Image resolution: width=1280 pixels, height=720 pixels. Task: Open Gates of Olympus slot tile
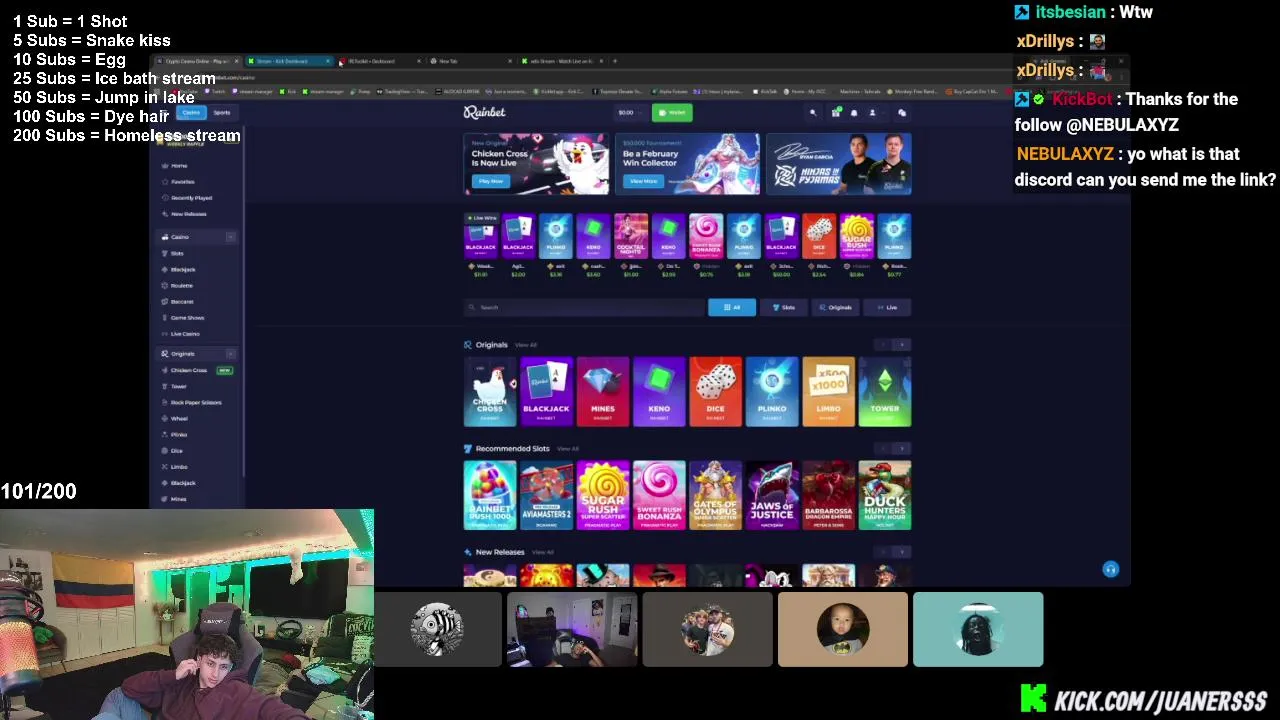[x=715, y=495]
